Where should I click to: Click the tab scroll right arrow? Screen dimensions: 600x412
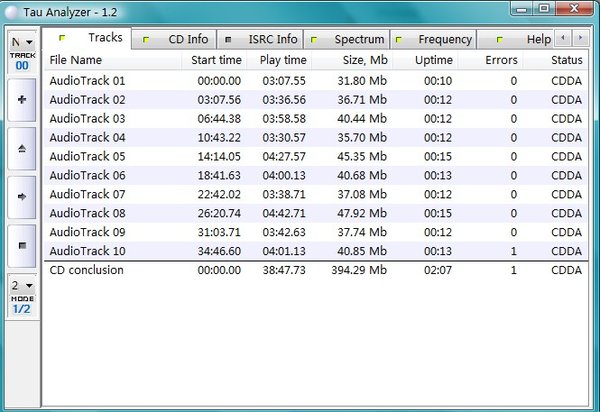tap(580, 38)
